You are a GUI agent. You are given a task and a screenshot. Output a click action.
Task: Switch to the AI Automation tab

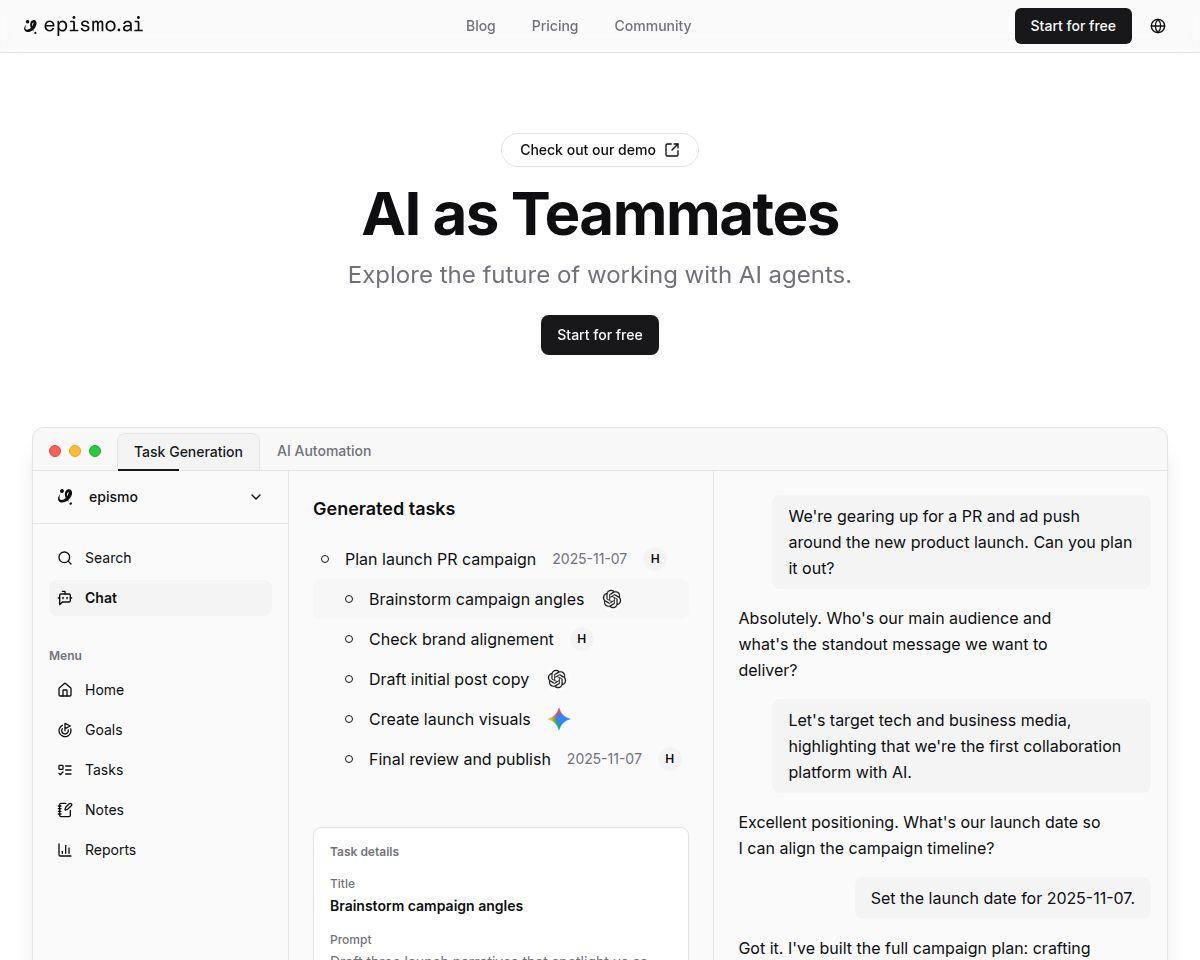click(324, 451)
